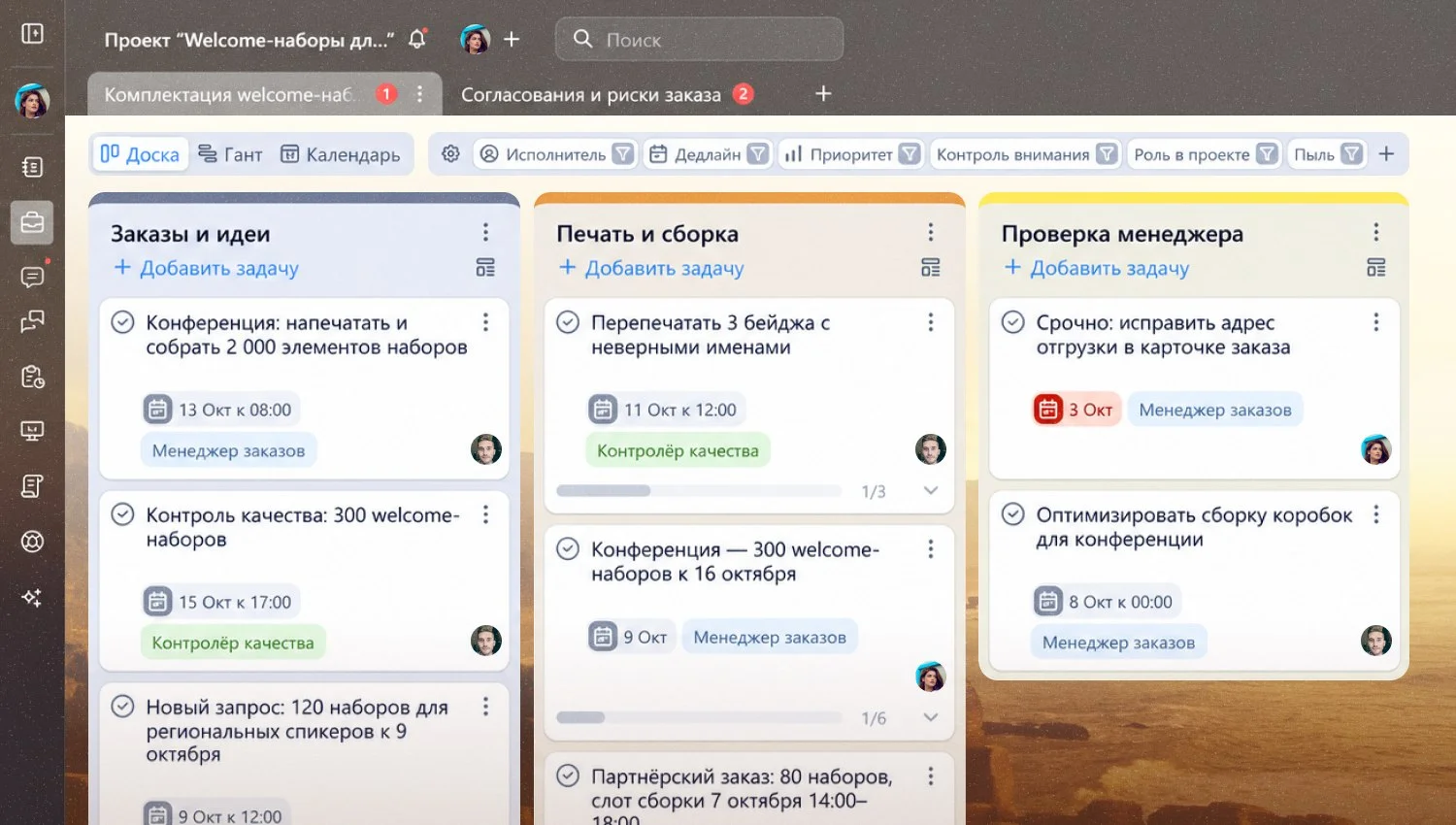This screenshot has height=825, width=1456.
Task: Expand subtasks of Перепечатать 3 бейджа card
Action: coord(930,491)
